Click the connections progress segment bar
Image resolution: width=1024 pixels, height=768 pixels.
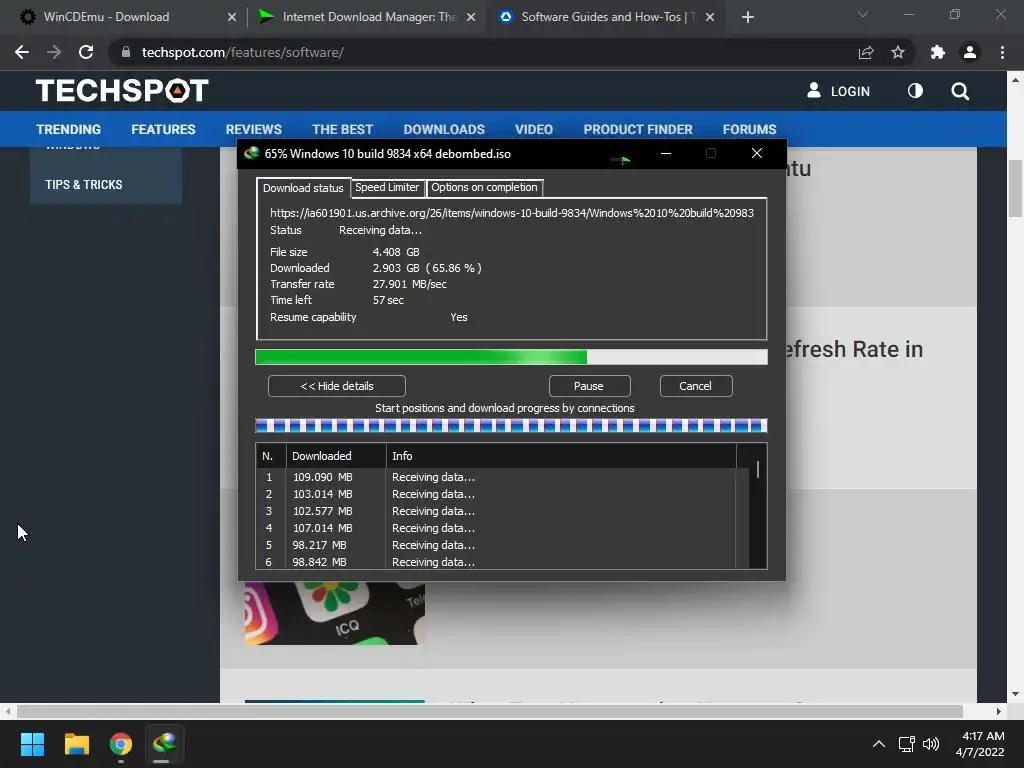(x=511, y=426)
